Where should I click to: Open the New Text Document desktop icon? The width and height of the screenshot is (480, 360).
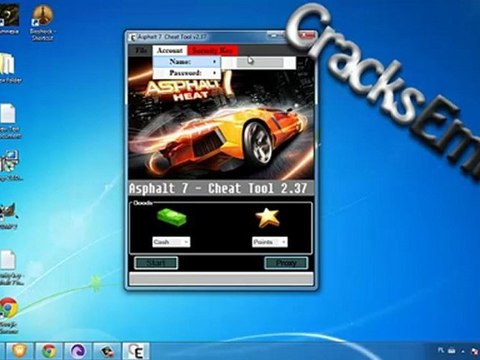click(9, 121)
